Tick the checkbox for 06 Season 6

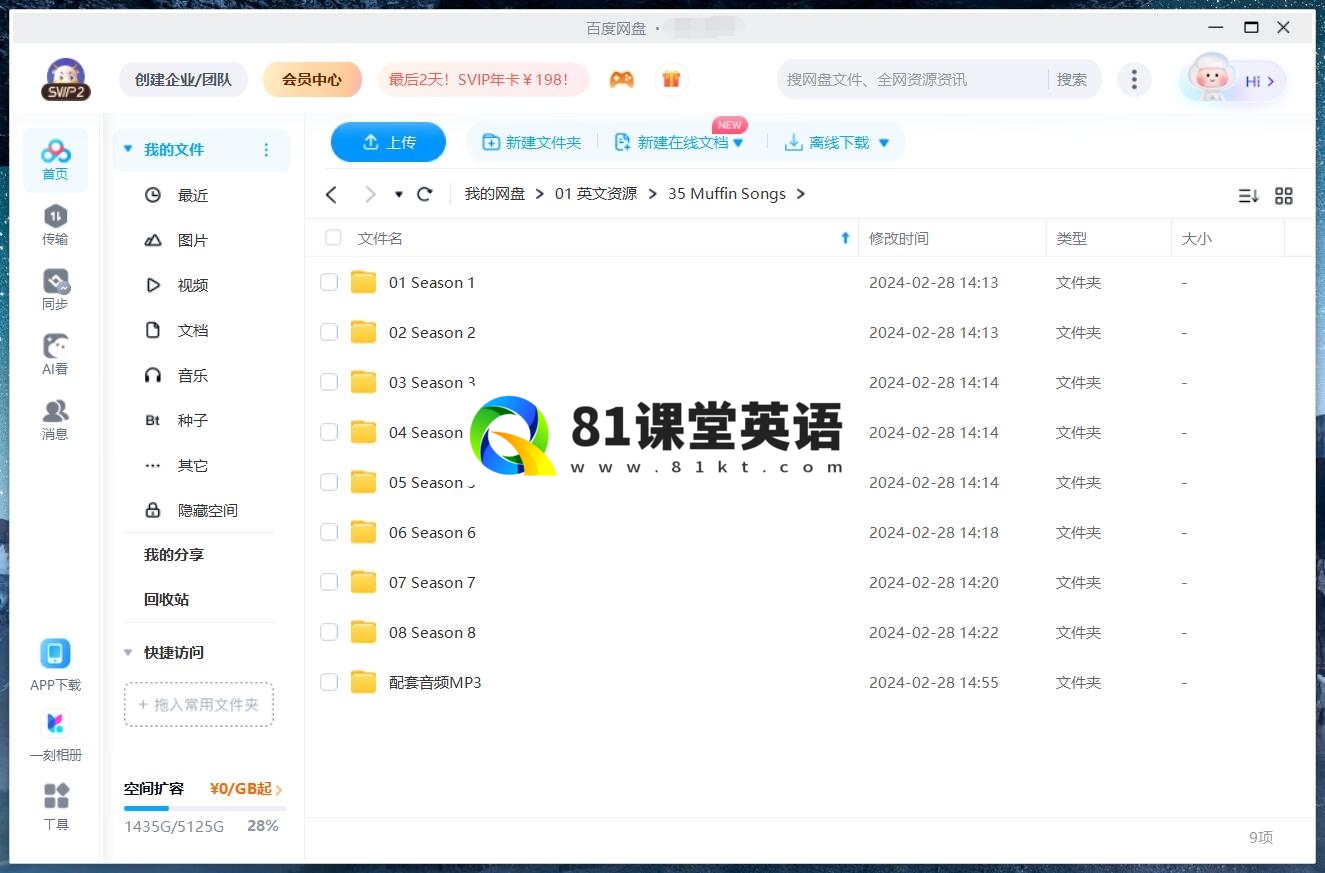329,532
